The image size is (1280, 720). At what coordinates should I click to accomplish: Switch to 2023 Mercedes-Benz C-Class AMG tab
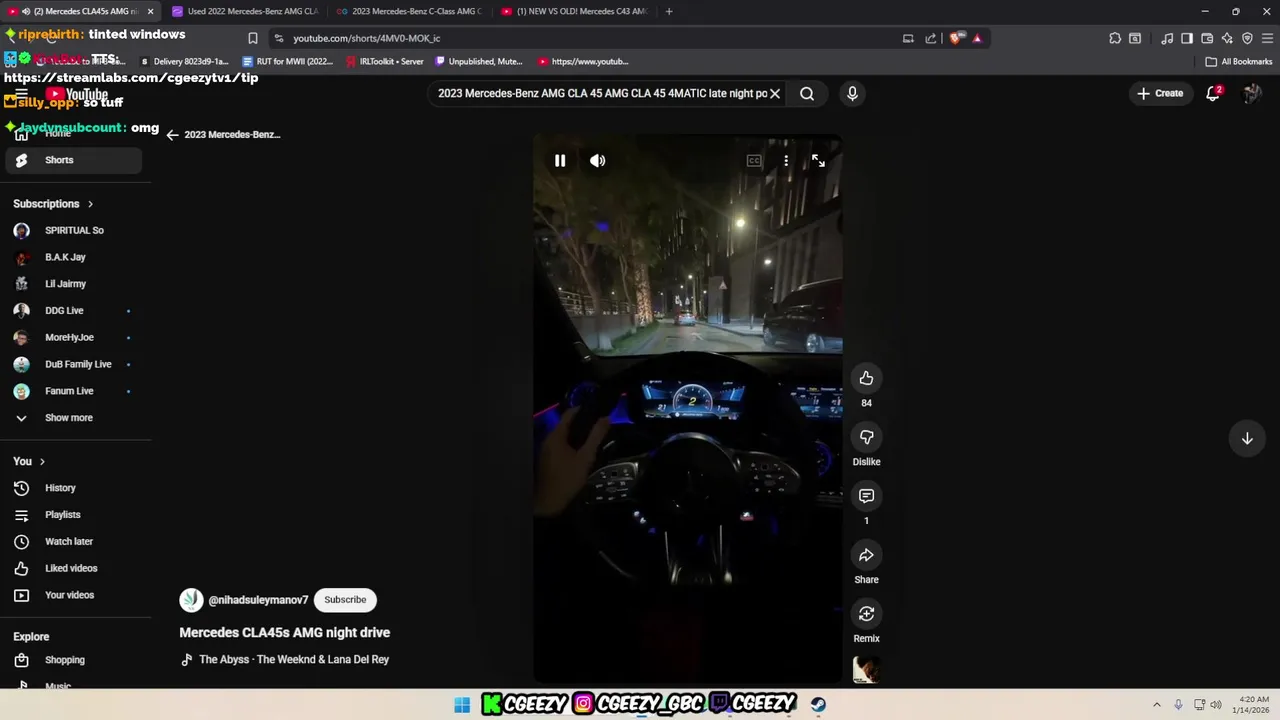pos(408,11)
